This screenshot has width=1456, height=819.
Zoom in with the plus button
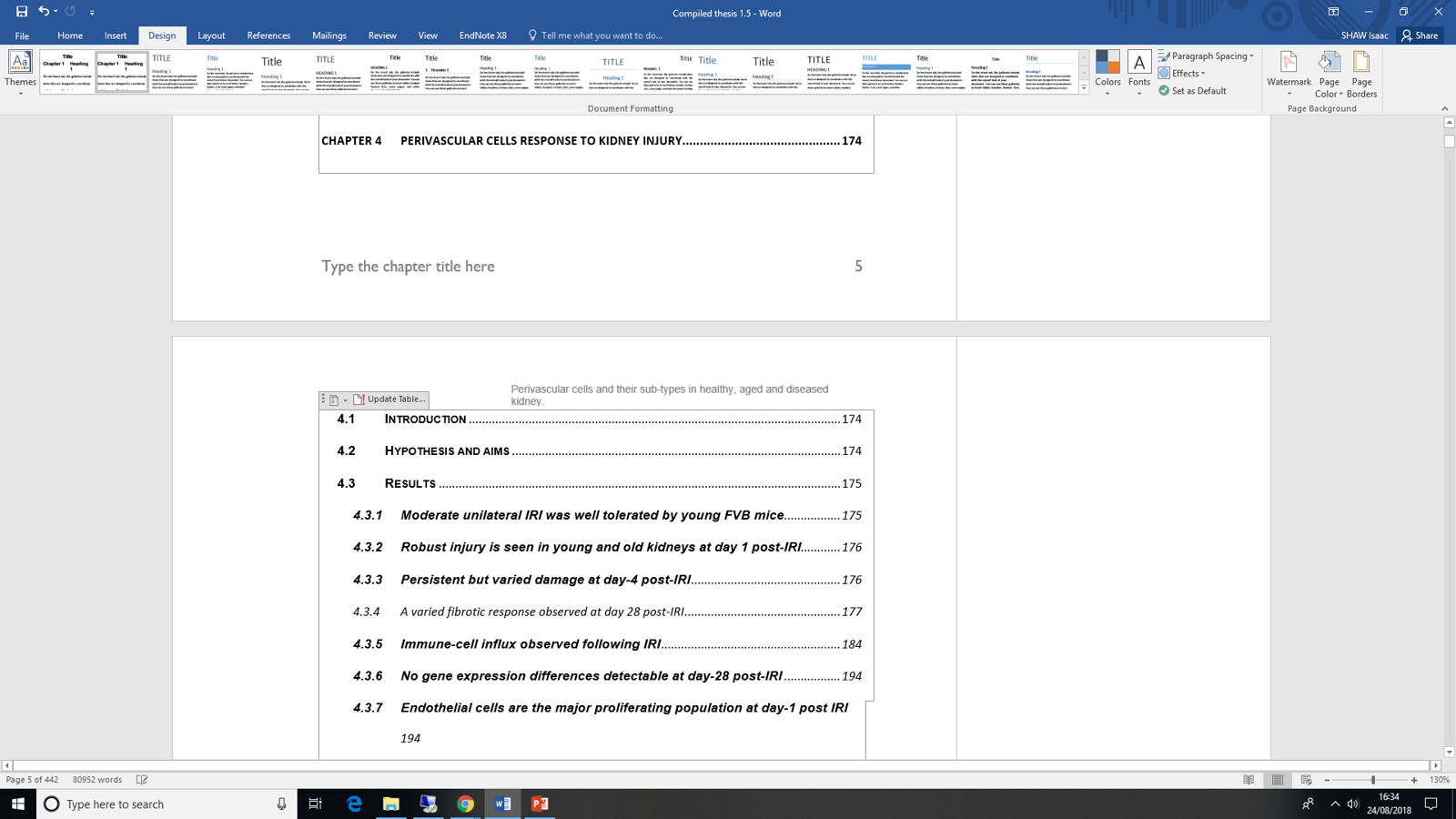[x=1414, y=780]
